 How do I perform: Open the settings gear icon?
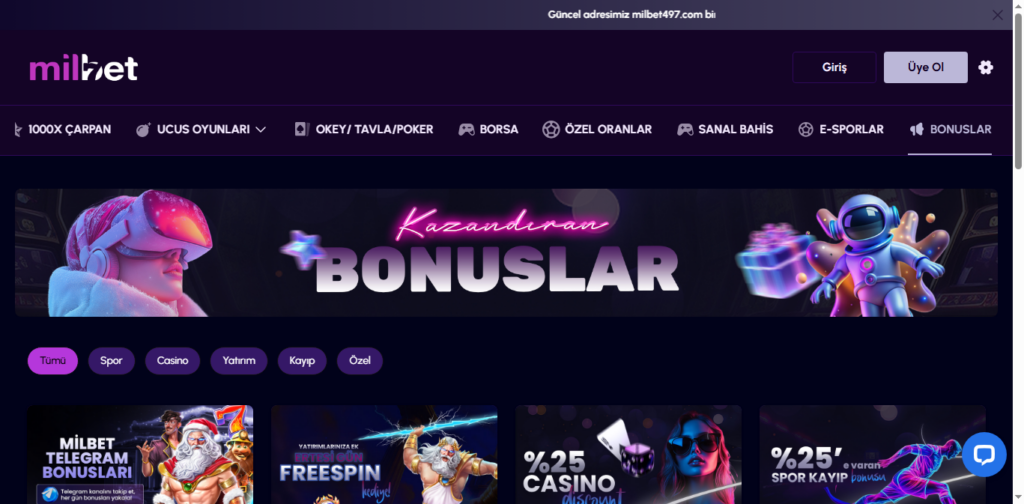tap(985, 67)
